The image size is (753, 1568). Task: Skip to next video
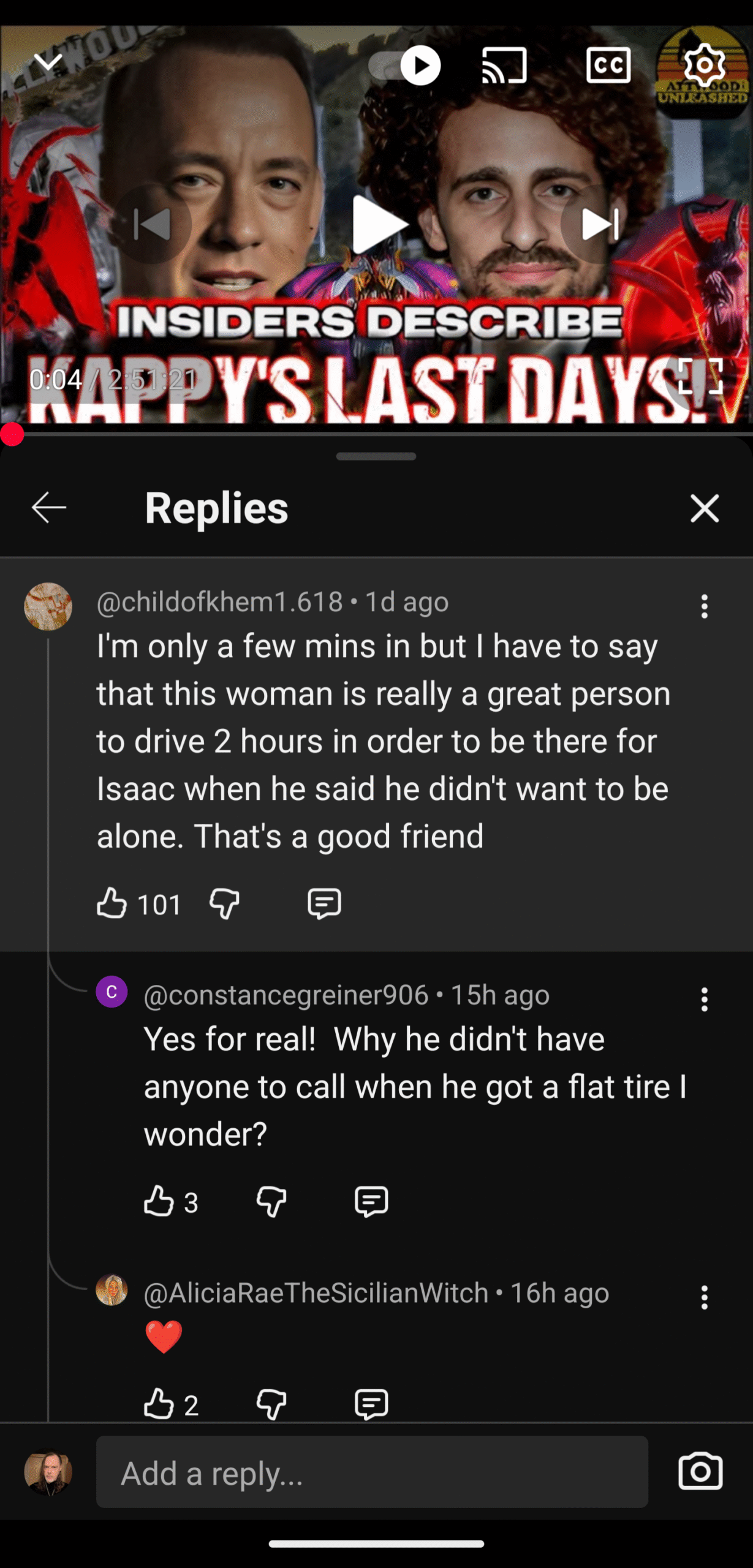point(600,224)
